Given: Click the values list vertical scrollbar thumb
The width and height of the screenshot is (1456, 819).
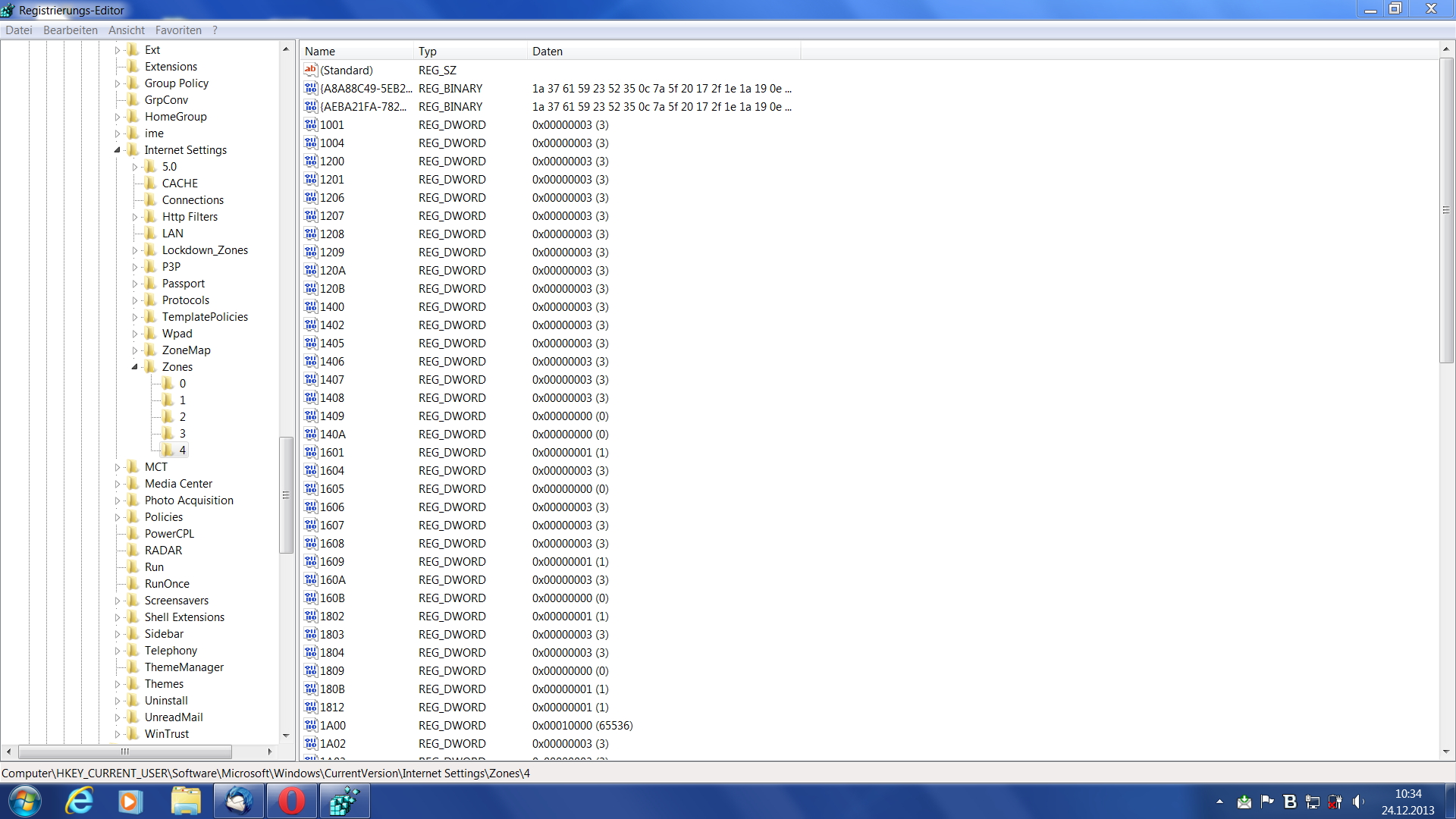Looking at the screenshot, I should [x=1446, y=210].
